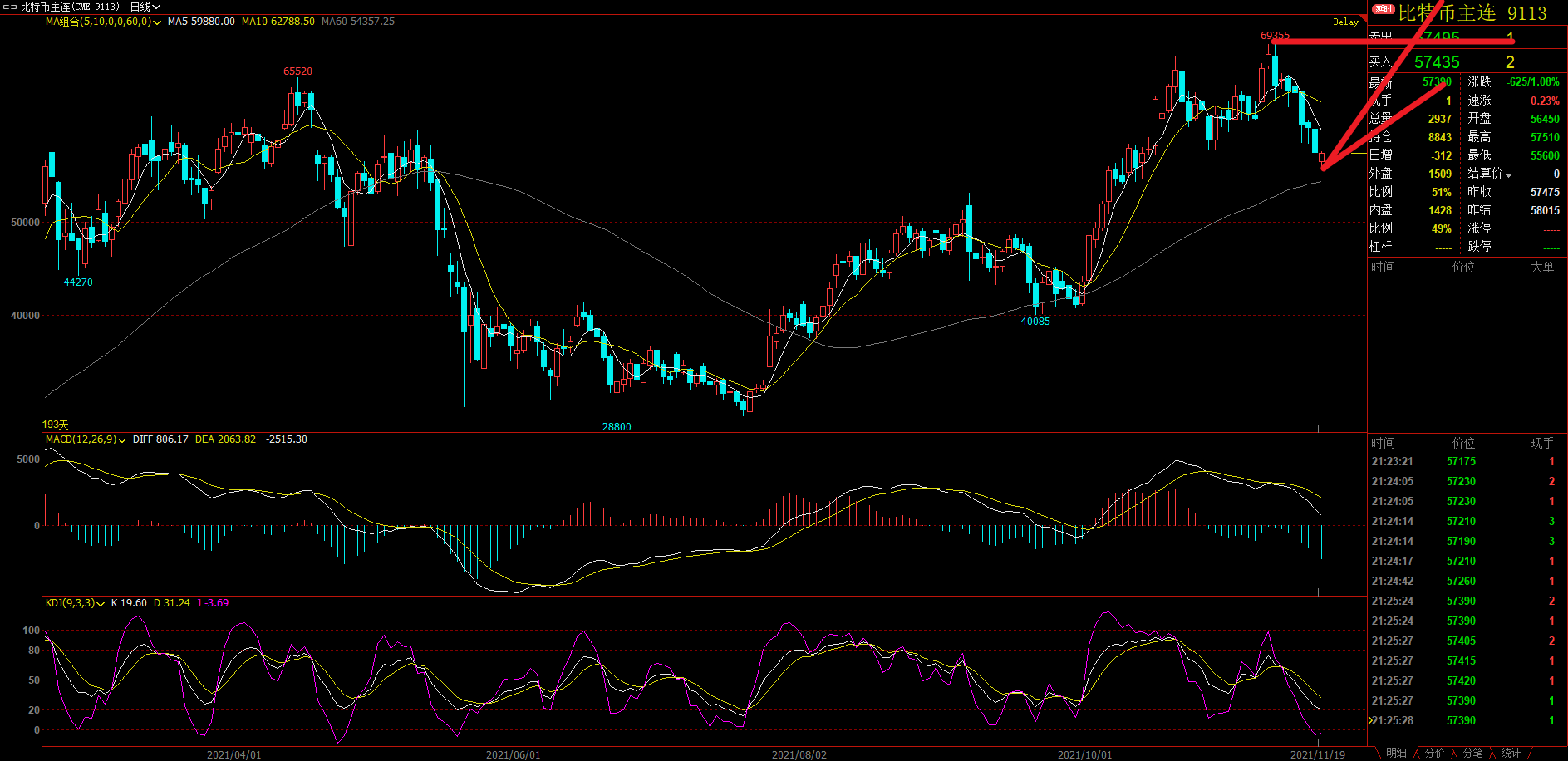
Task: Click the 28800 low price label
Action: tap(617, 426)
